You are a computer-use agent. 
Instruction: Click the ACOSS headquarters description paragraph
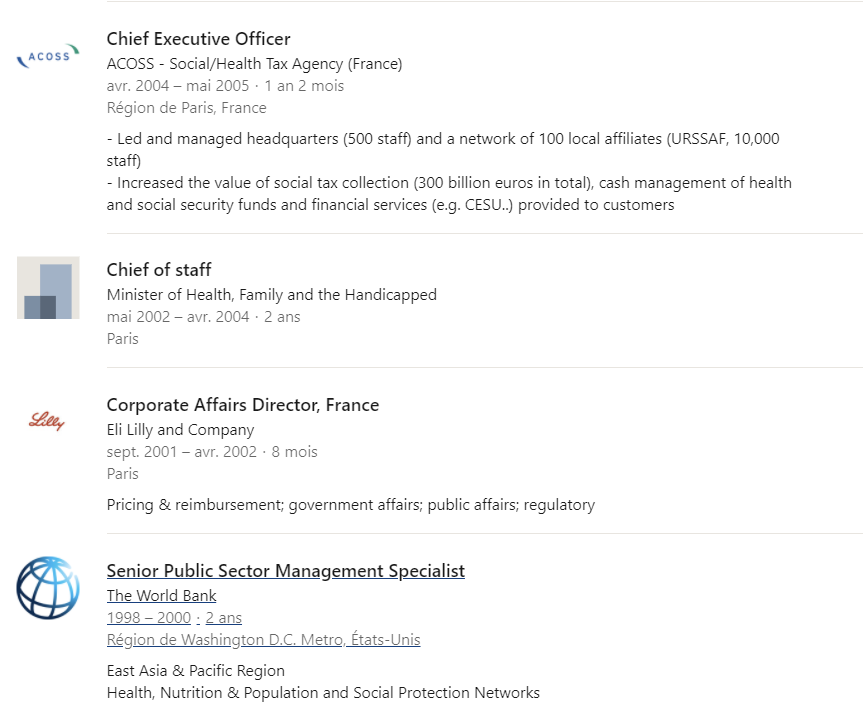(448, 172)
